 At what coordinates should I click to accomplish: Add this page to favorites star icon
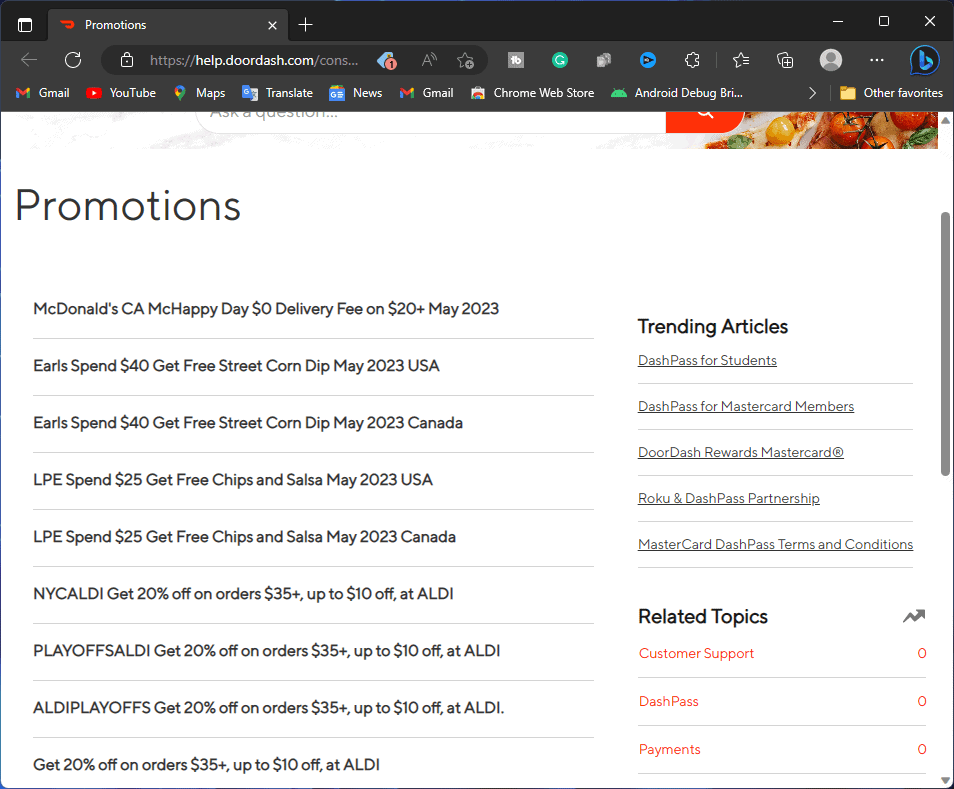(465, 60)
